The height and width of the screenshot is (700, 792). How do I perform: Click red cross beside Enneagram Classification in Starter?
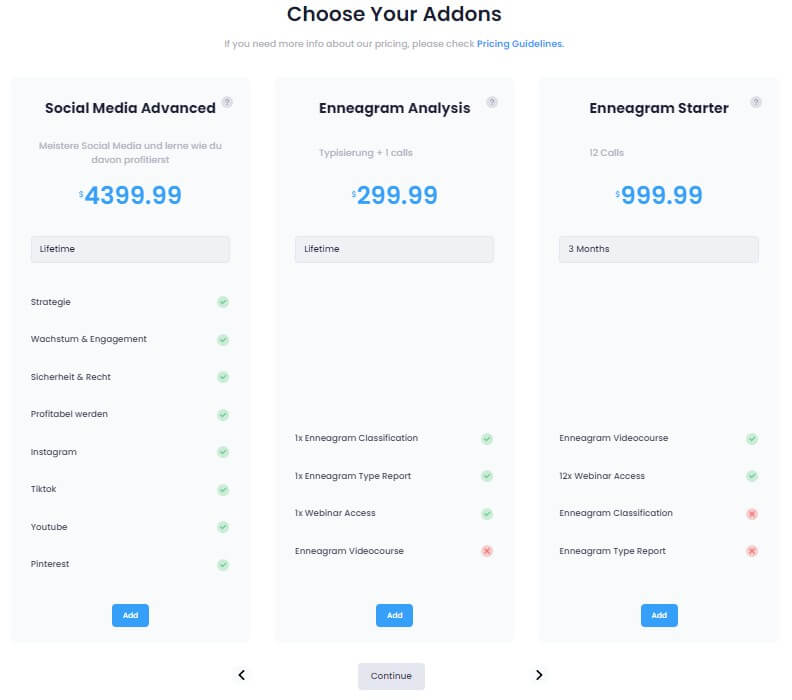pos(751,514)
